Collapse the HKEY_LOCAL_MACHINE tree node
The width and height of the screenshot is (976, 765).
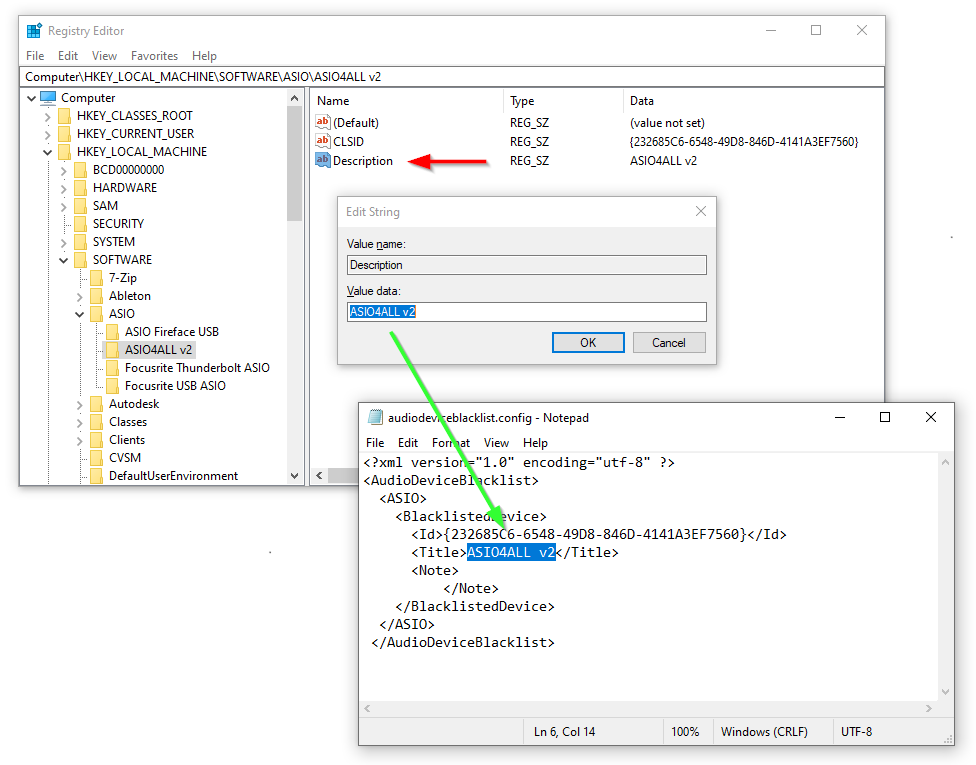(47, 152)
